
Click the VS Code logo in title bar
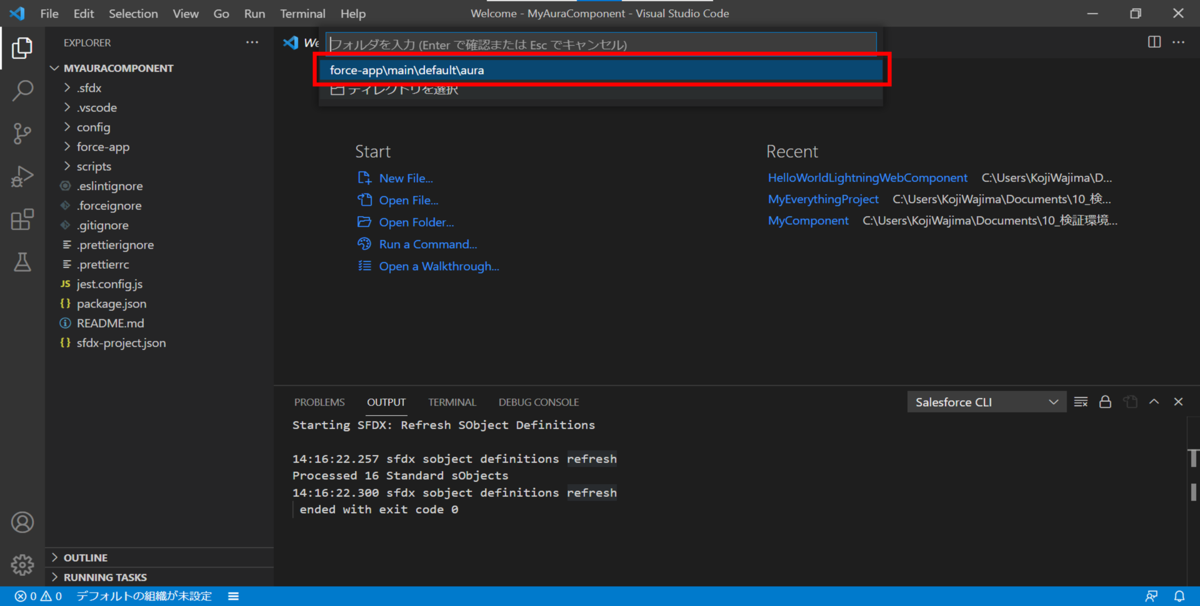[16, 13]
